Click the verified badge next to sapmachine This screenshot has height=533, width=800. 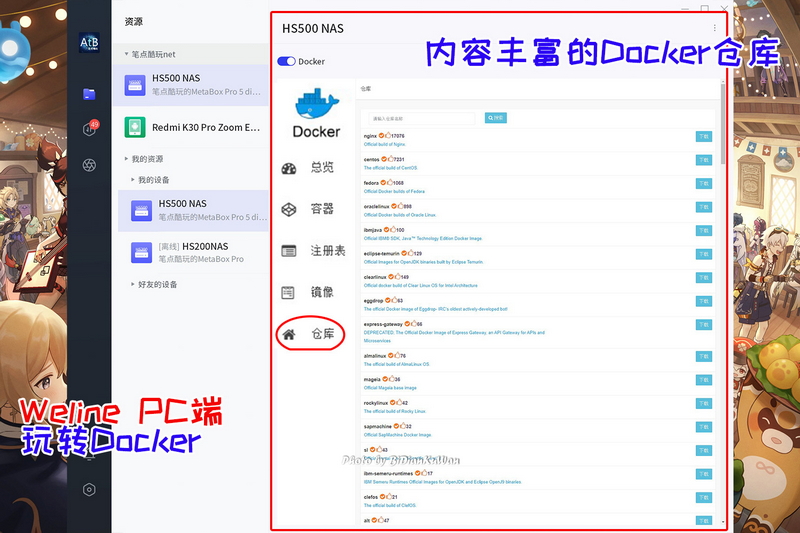point(396,426)
